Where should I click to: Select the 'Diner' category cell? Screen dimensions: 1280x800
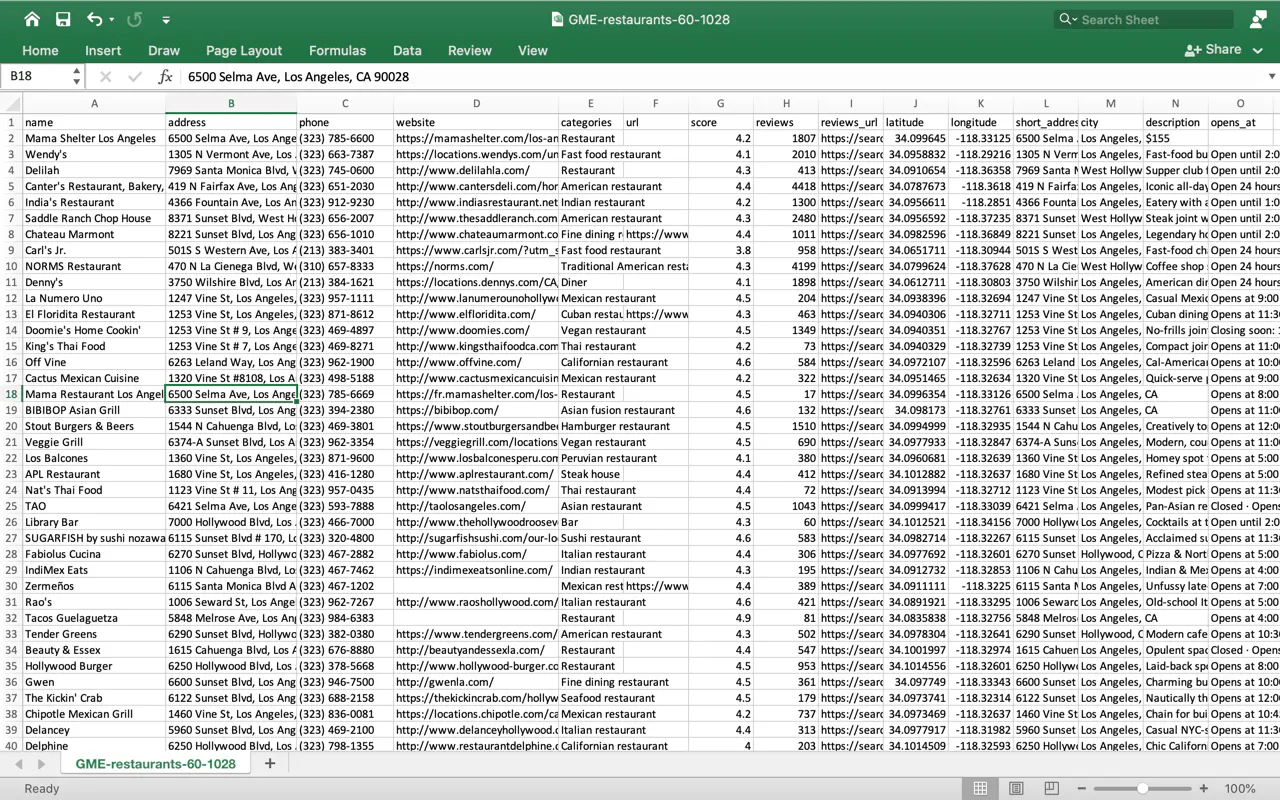pyautogui.click(x=590, y=282)
